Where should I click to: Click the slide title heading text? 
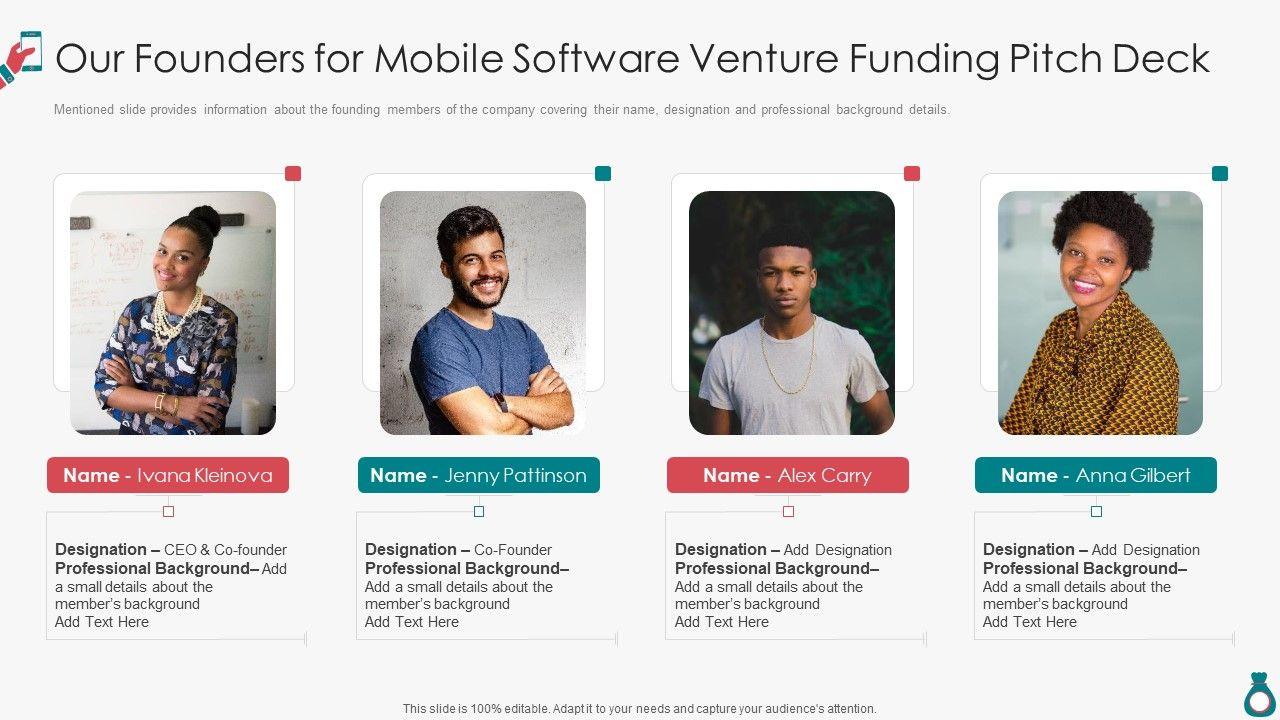pyautogui.click(x=632, y=59)
